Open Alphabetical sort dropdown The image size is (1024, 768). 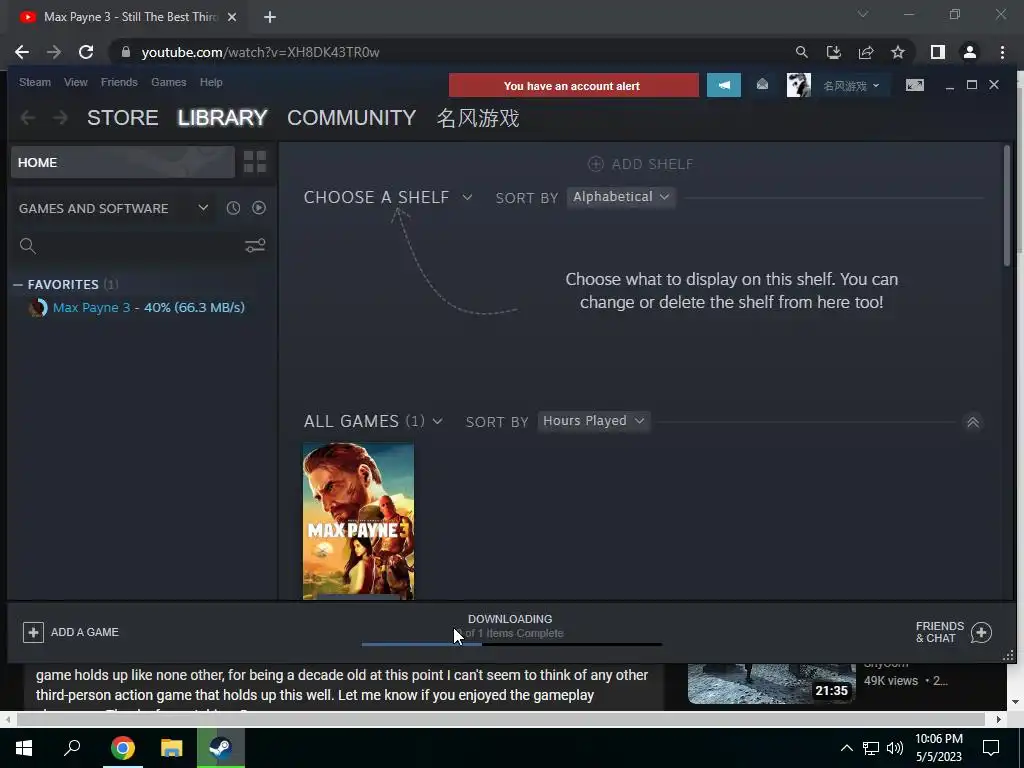point(620,197)
